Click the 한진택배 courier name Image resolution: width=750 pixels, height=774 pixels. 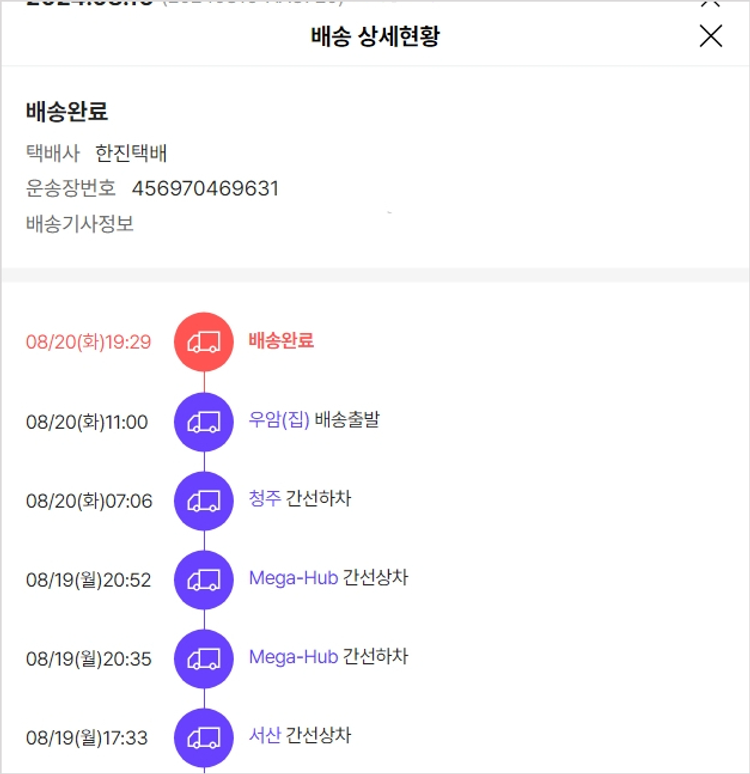131,154
